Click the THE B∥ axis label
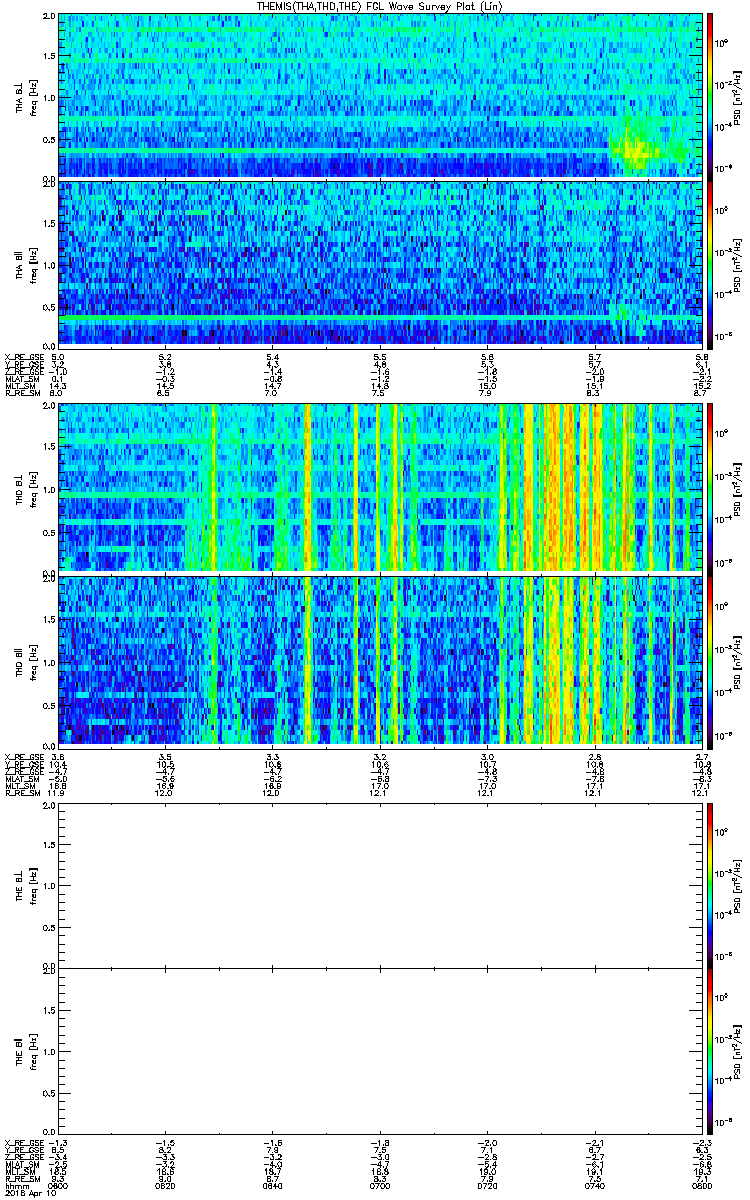This screenshot has width=750, height=1200. [x=20, y=1051]
